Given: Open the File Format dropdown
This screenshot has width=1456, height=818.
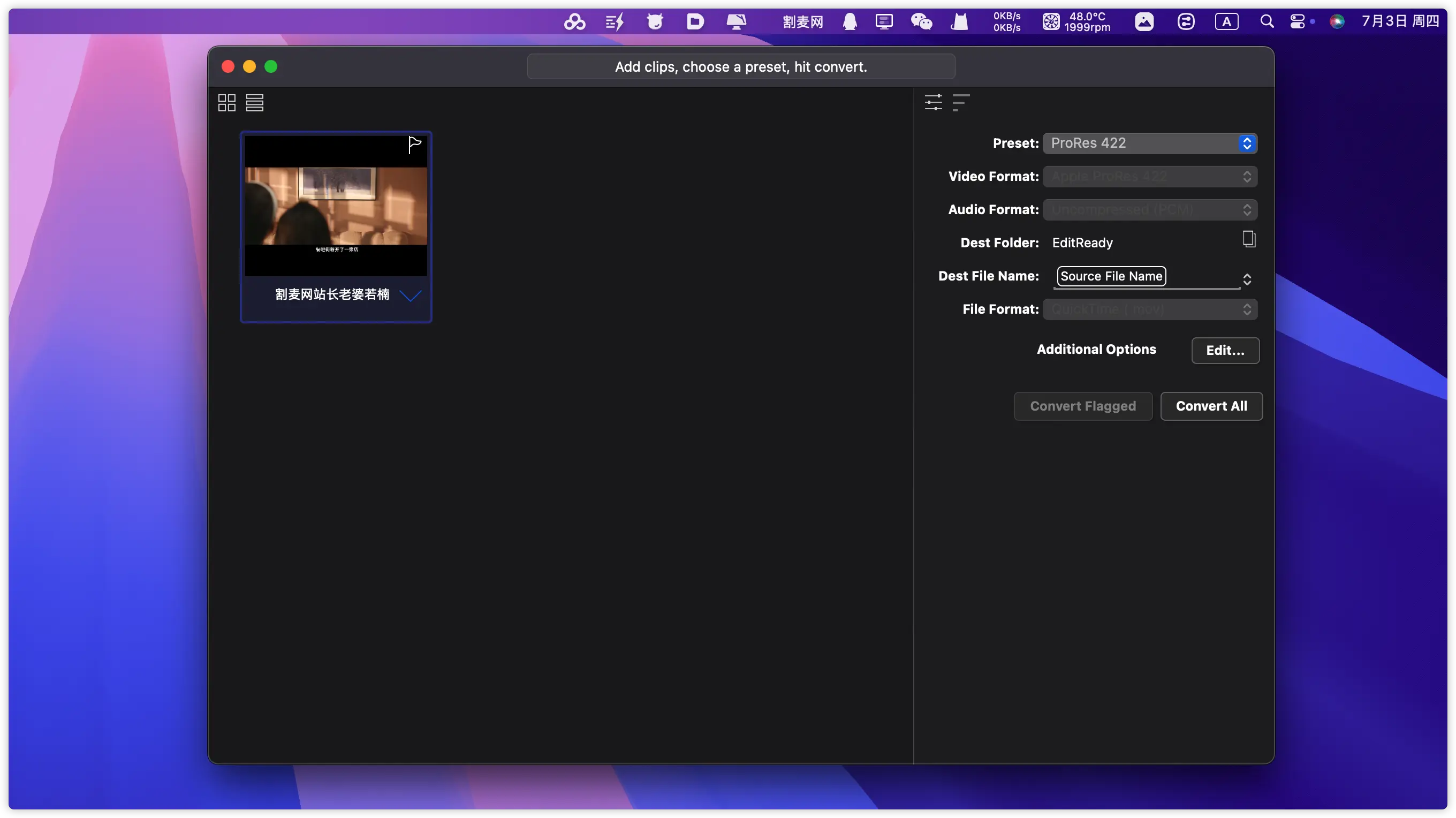Looking at the screenshot, I should pos(1150,309).
